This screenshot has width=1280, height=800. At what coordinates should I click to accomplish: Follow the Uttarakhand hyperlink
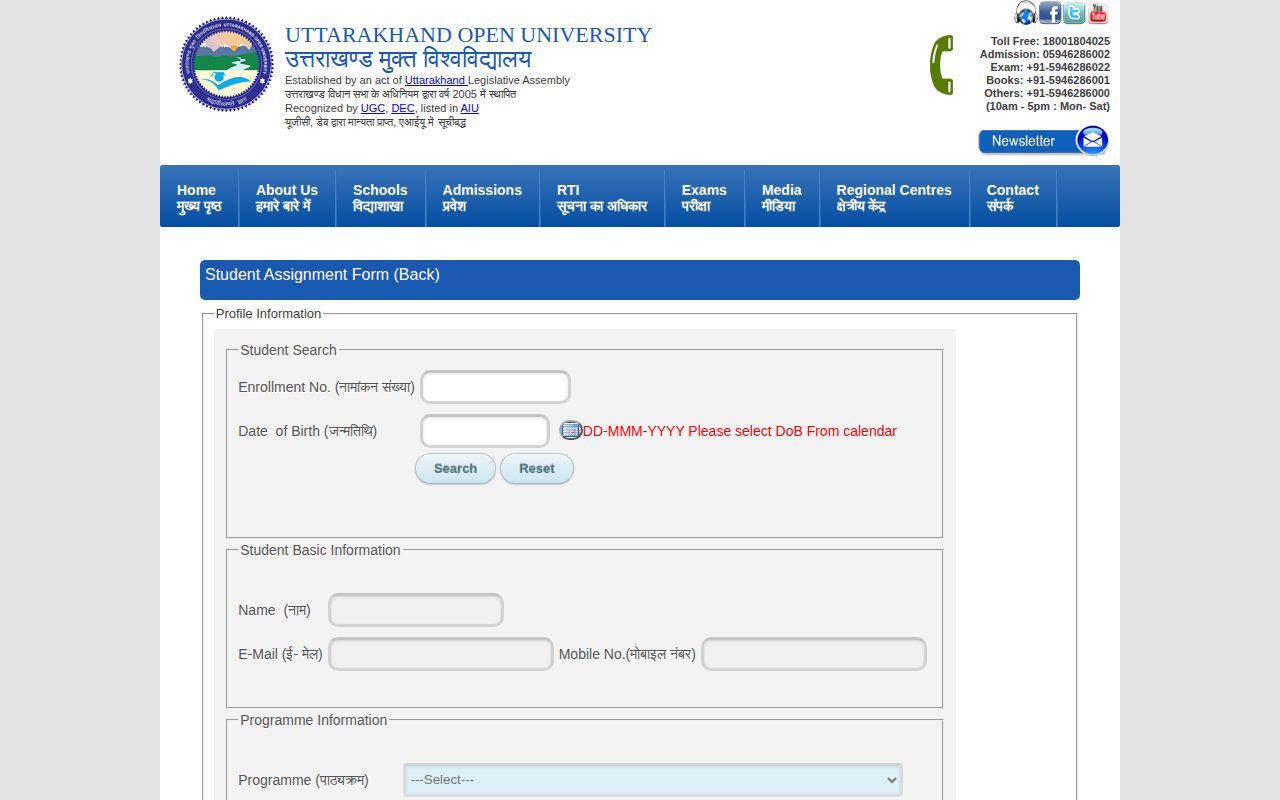435,80
